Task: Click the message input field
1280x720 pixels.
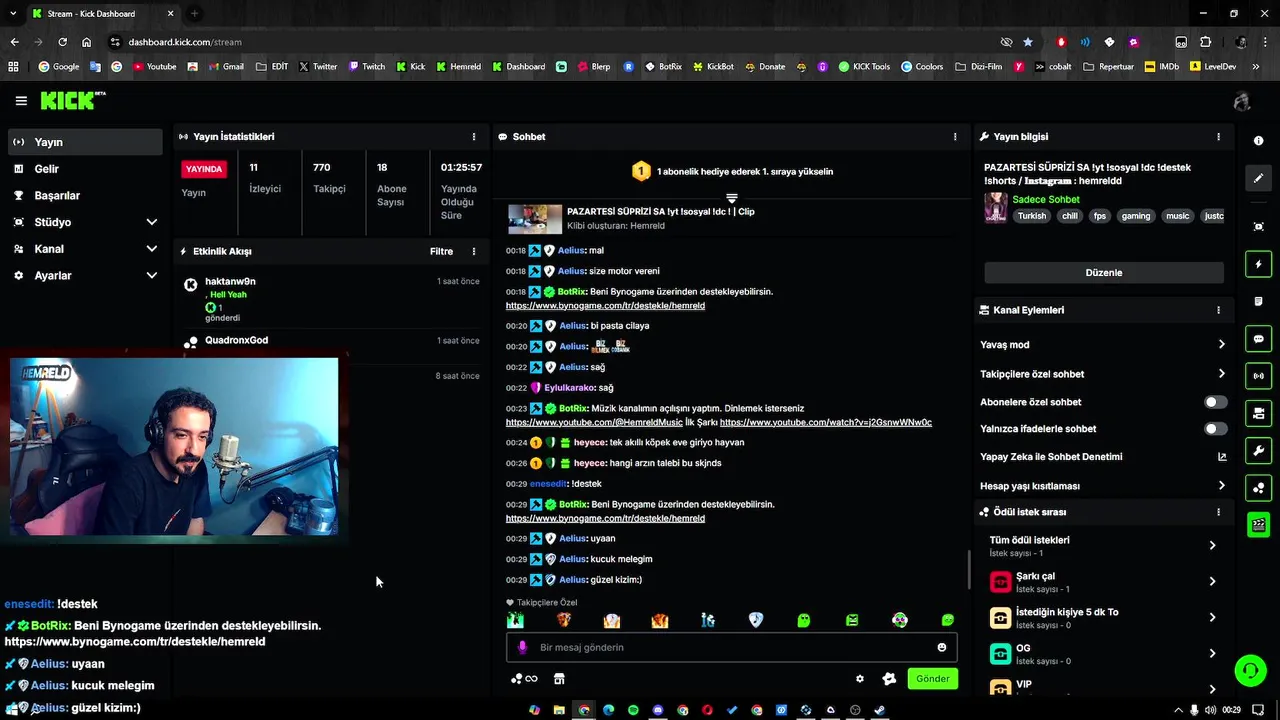Action: (x=732, y=647)
